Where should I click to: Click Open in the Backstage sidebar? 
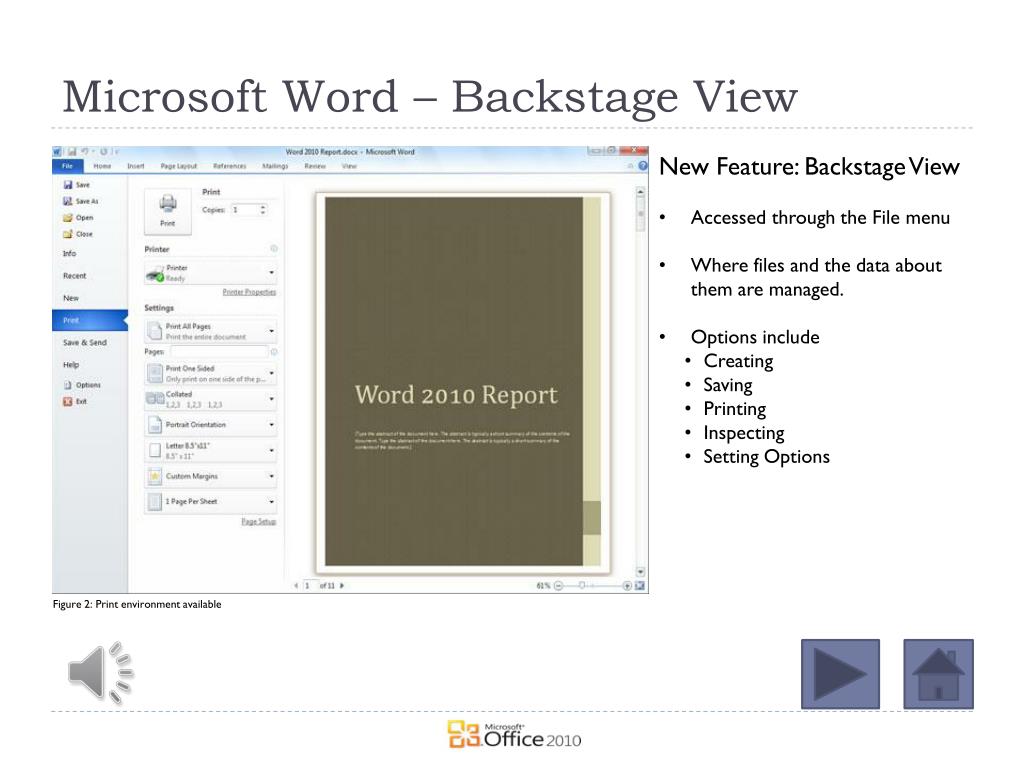(78, 217)
